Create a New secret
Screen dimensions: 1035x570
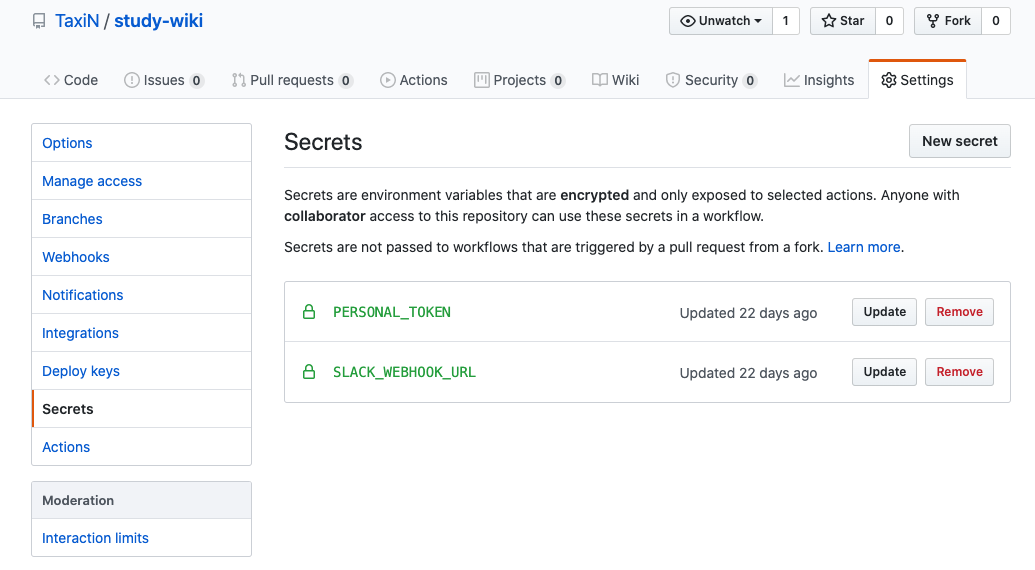click(x=959, y=141)
